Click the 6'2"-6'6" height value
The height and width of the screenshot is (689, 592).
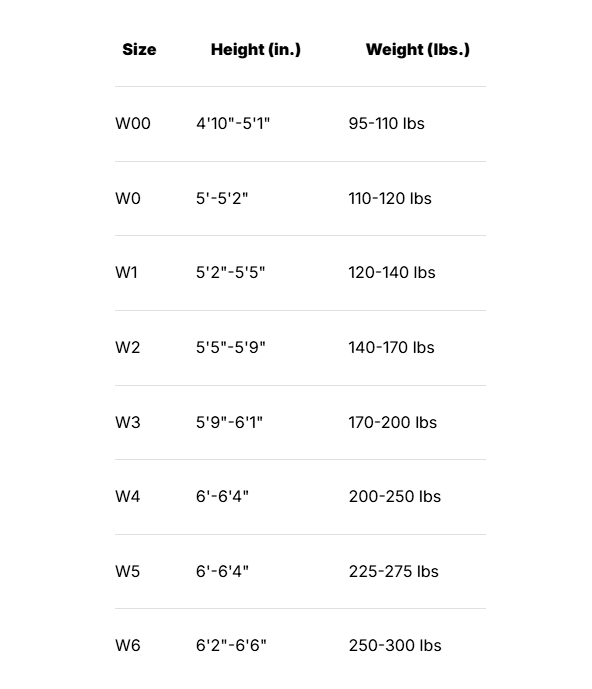231,645
